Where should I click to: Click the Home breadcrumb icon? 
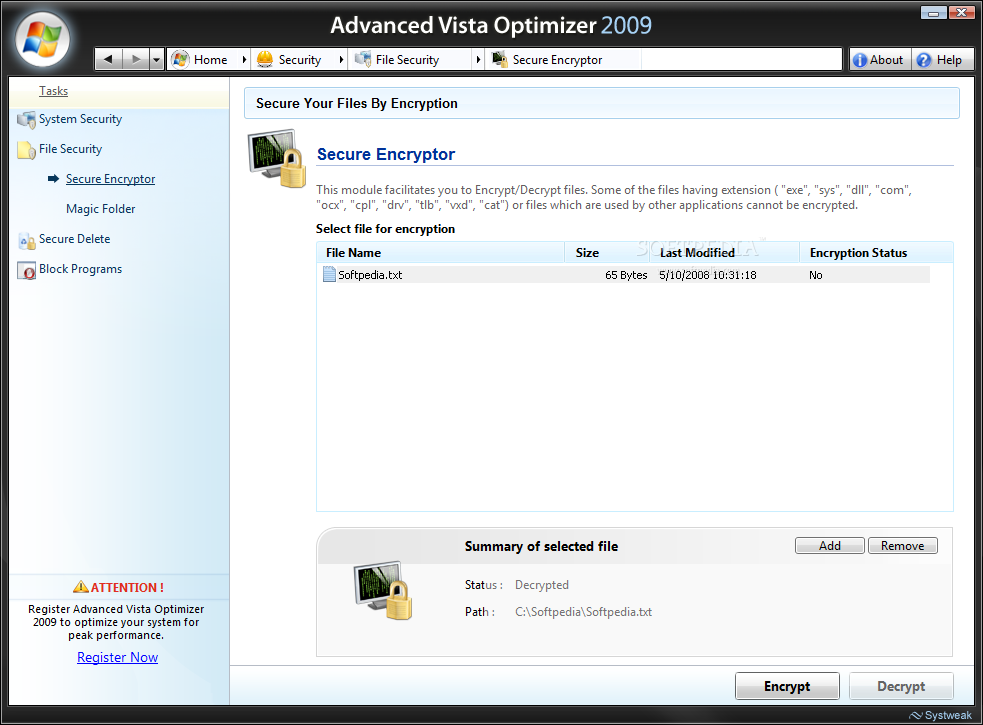coord(180,60)
